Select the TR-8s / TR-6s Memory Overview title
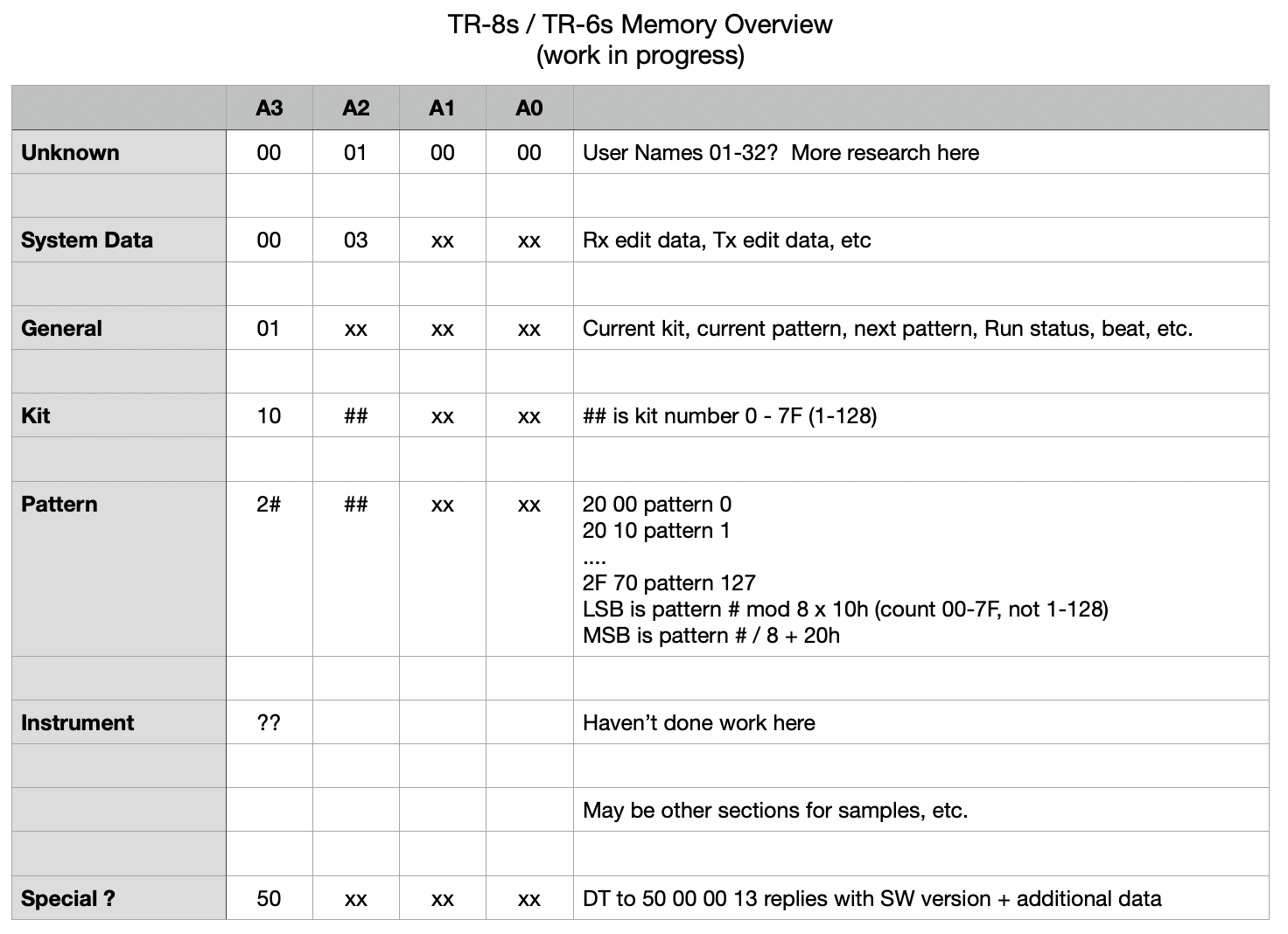Viewport: 1288px width, 934px height. tap(640, 24)
